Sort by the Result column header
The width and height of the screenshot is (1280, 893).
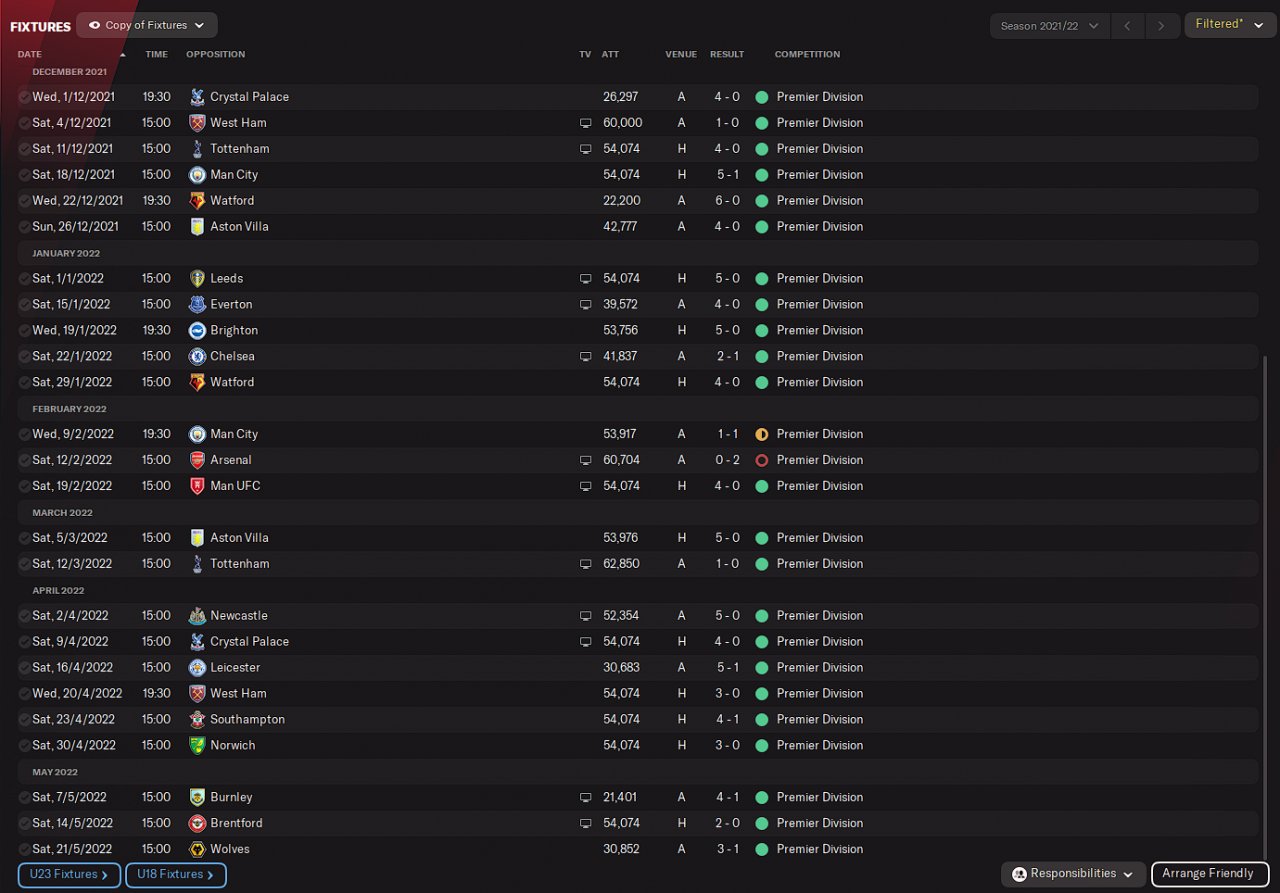tap(727, 55)
